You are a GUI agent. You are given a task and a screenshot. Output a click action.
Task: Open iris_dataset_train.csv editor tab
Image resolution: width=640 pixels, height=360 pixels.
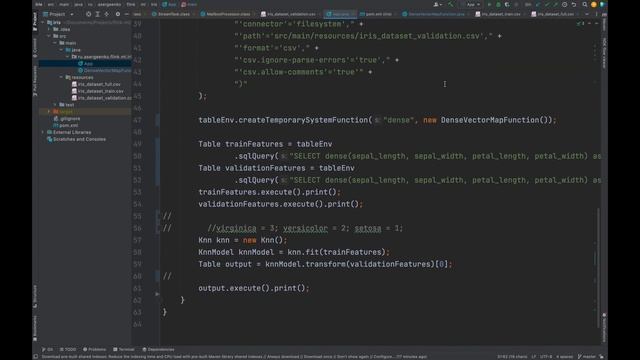500,14
